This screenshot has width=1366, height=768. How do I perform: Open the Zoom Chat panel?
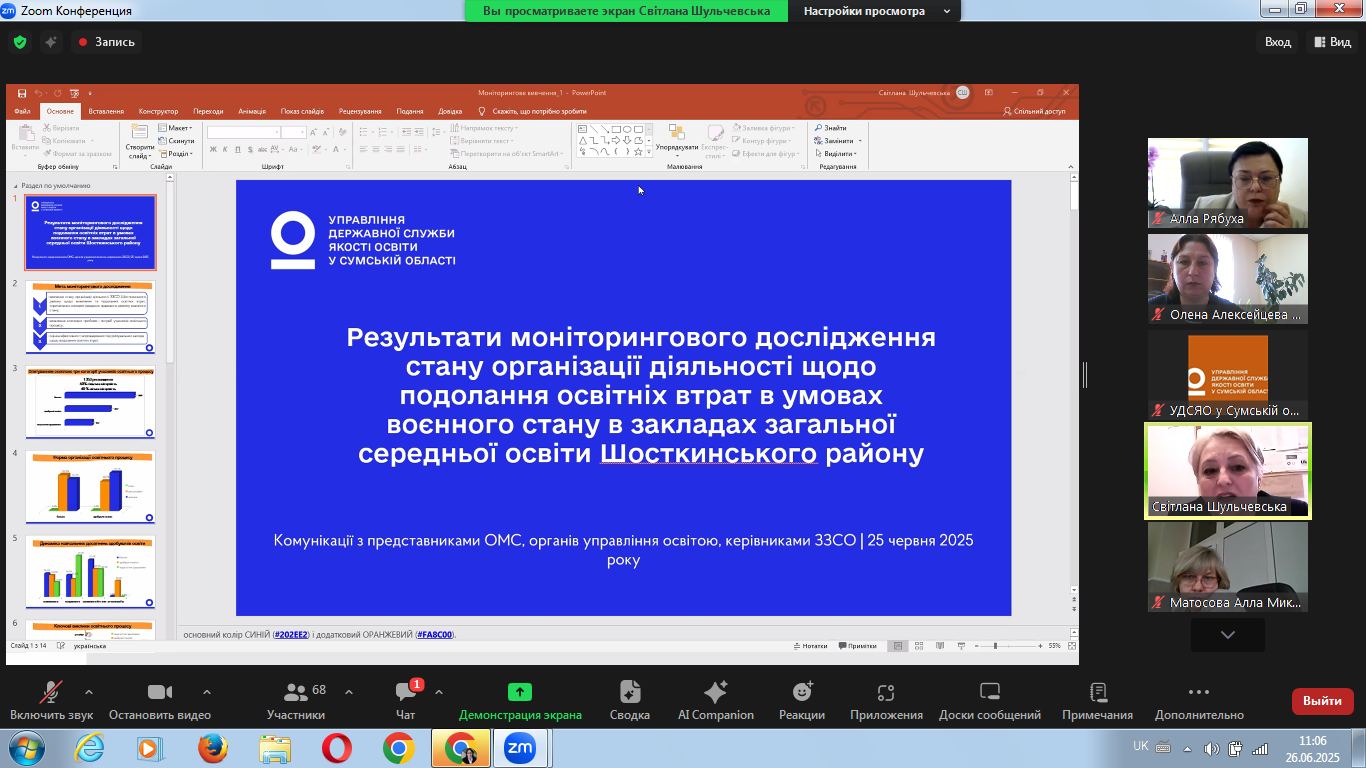pos(405,699)
